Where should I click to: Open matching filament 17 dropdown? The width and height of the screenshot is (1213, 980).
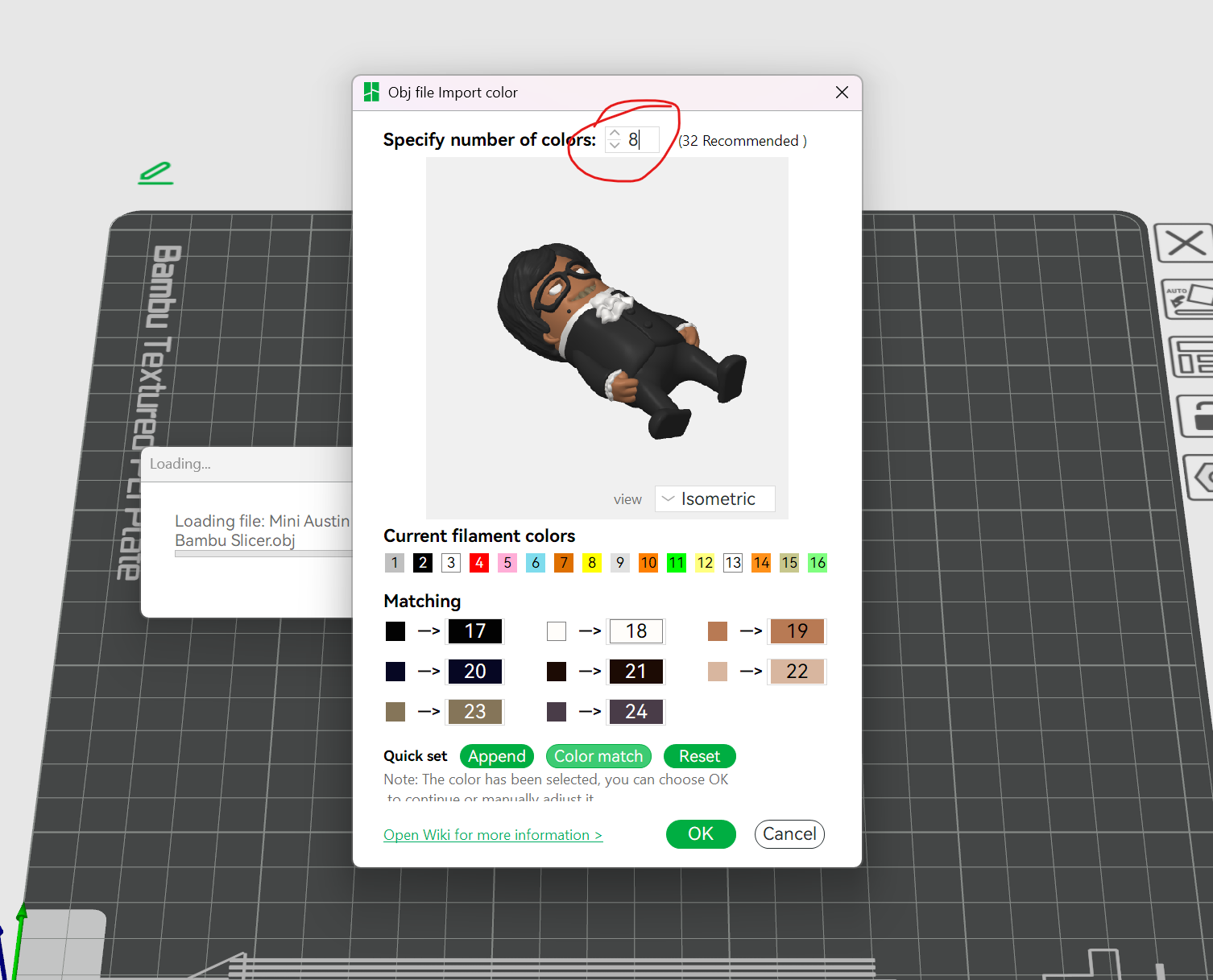475,631
